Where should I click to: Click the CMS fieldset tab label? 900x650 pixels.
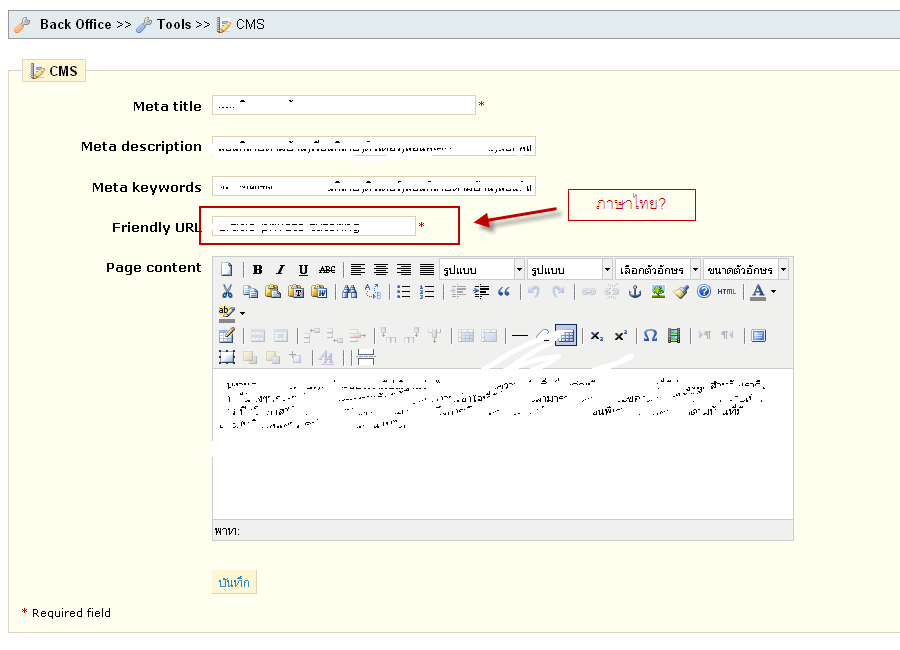54,71
